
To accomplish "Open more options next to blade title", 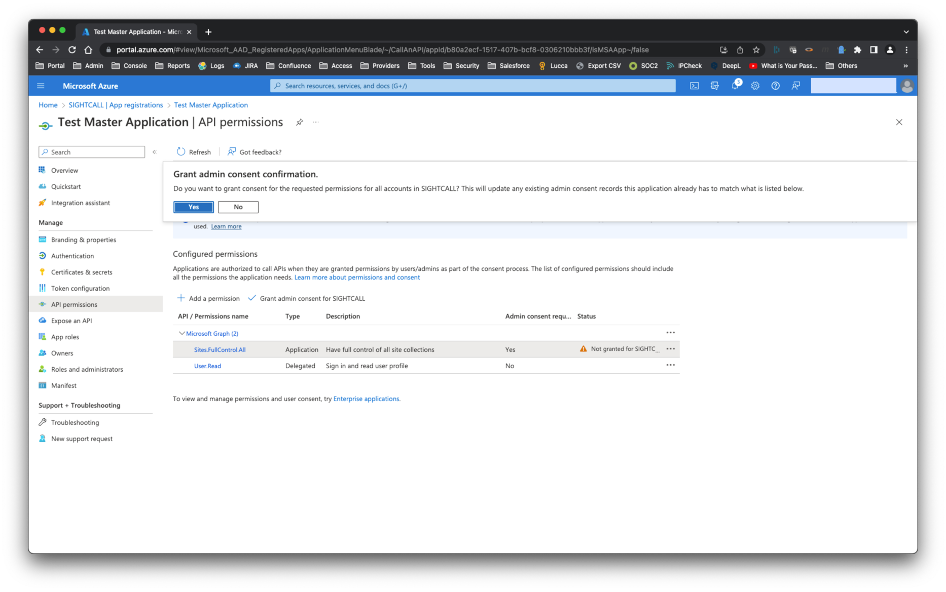I will pos(315,122).
